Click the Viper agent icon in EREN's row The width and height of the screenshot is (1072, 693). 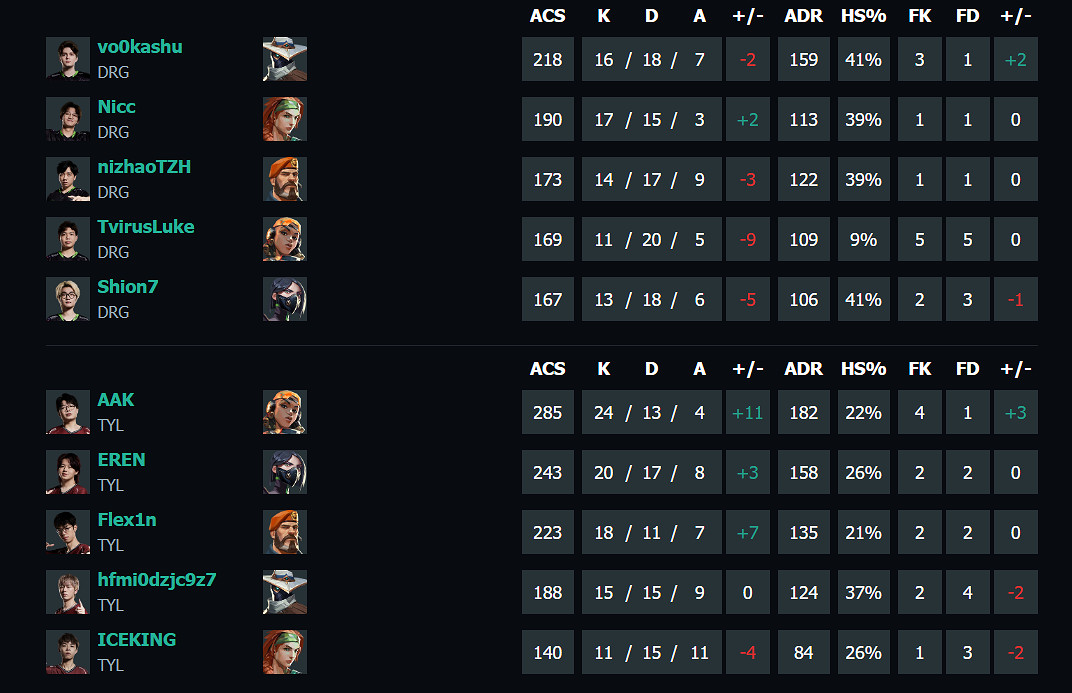(x=285, y=472)
